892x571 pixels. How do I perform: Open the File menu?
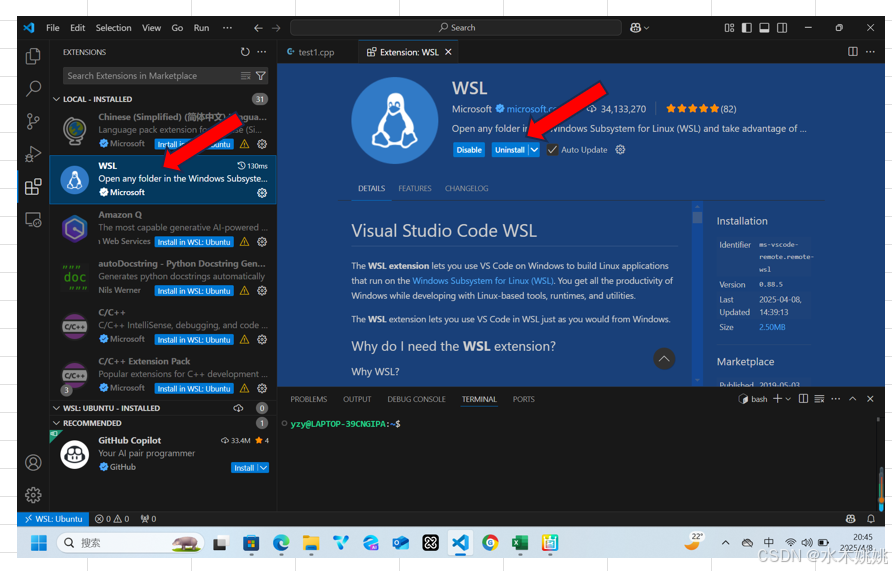pos(53,27)
